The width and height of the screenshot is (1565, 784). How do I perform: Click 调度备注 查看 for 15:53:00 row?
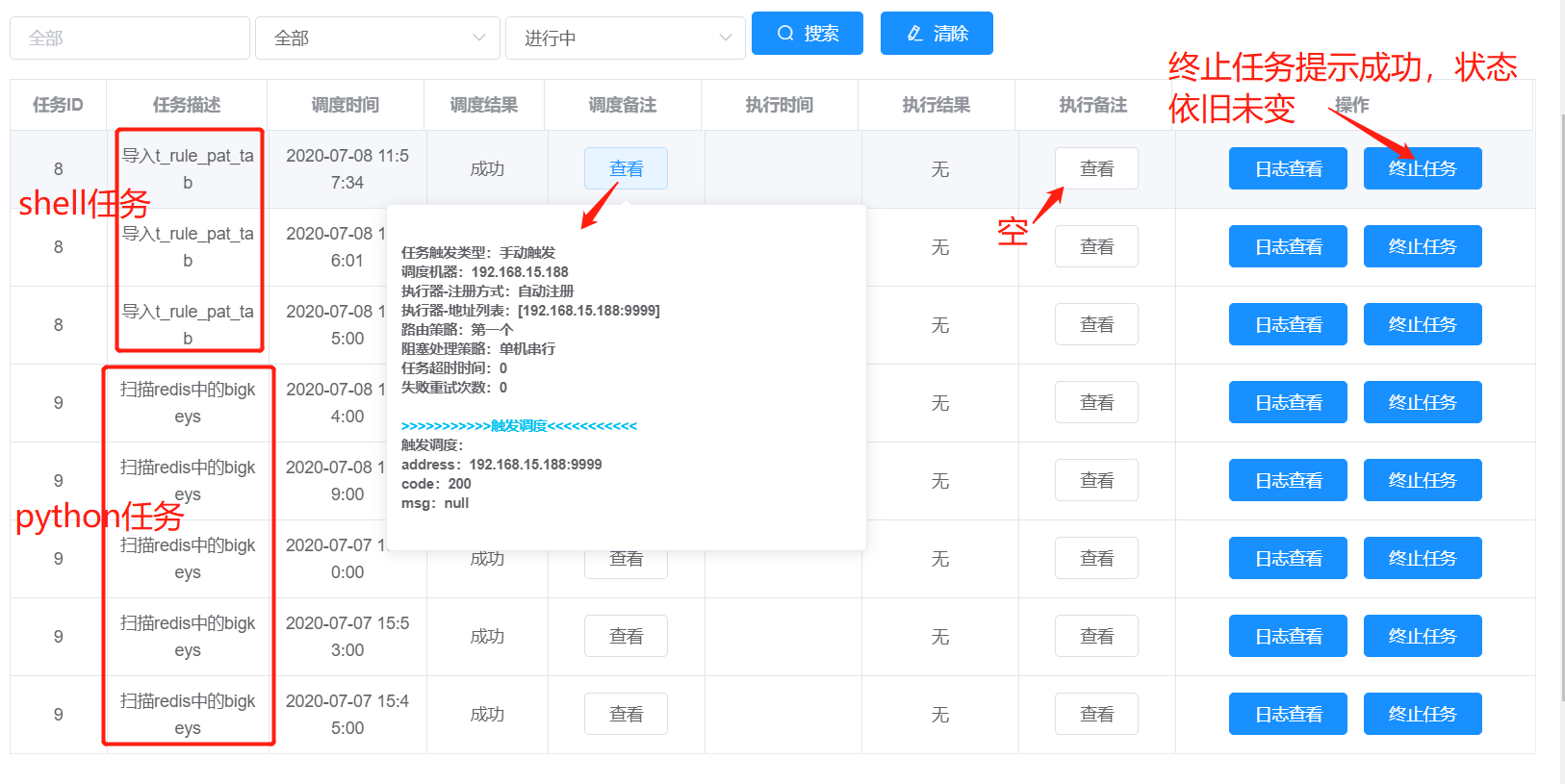pos(626,636)
